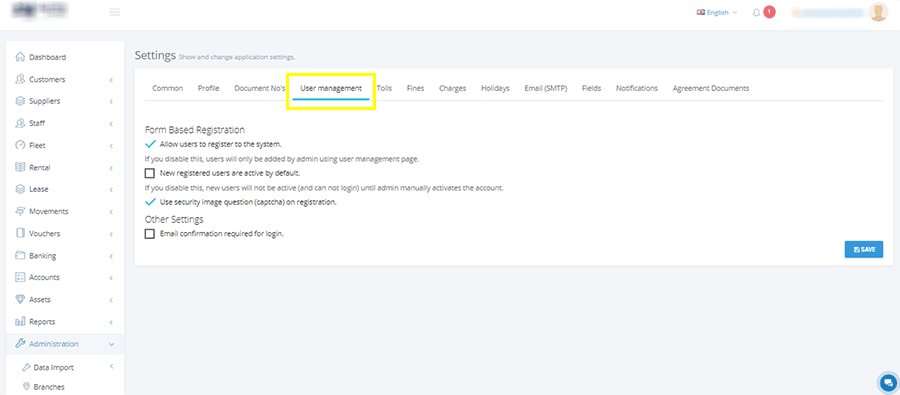This screenshot has height=395, width=900.
Task: Click the Fleet gauge icon
Action: [x=20, y=145]
